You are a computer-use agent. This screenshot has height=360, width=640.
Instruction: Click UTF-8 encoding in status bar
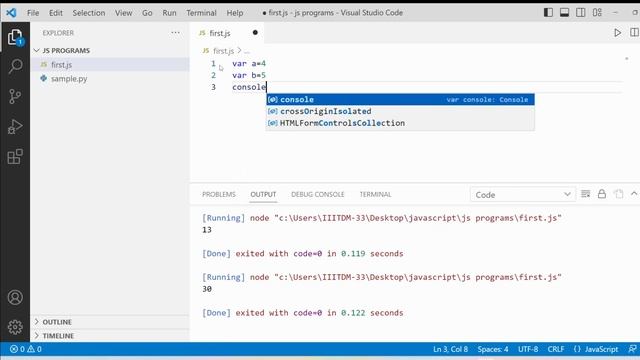click(528, 349)
